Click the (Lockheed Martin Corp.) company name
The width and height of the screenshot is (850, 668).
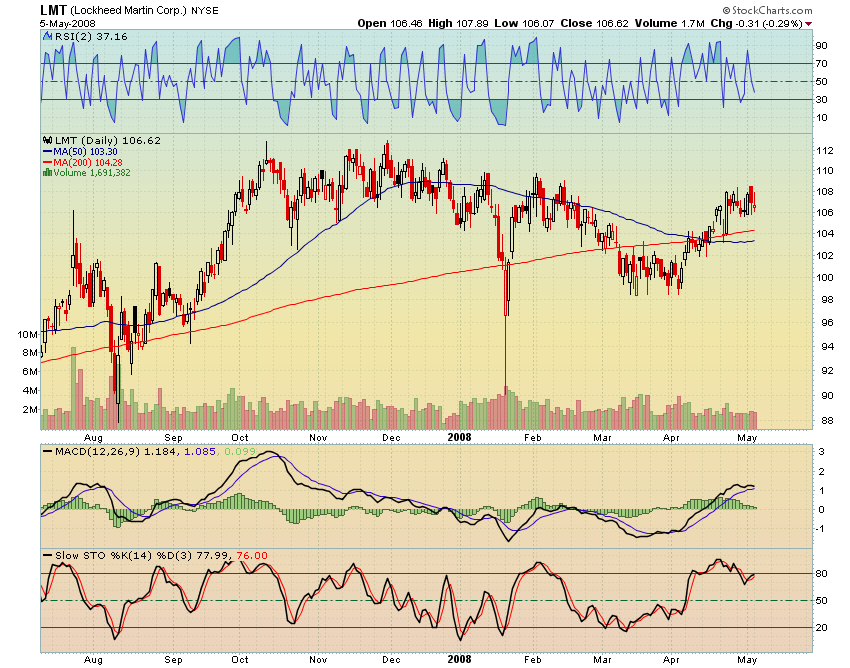pos(128,11)
